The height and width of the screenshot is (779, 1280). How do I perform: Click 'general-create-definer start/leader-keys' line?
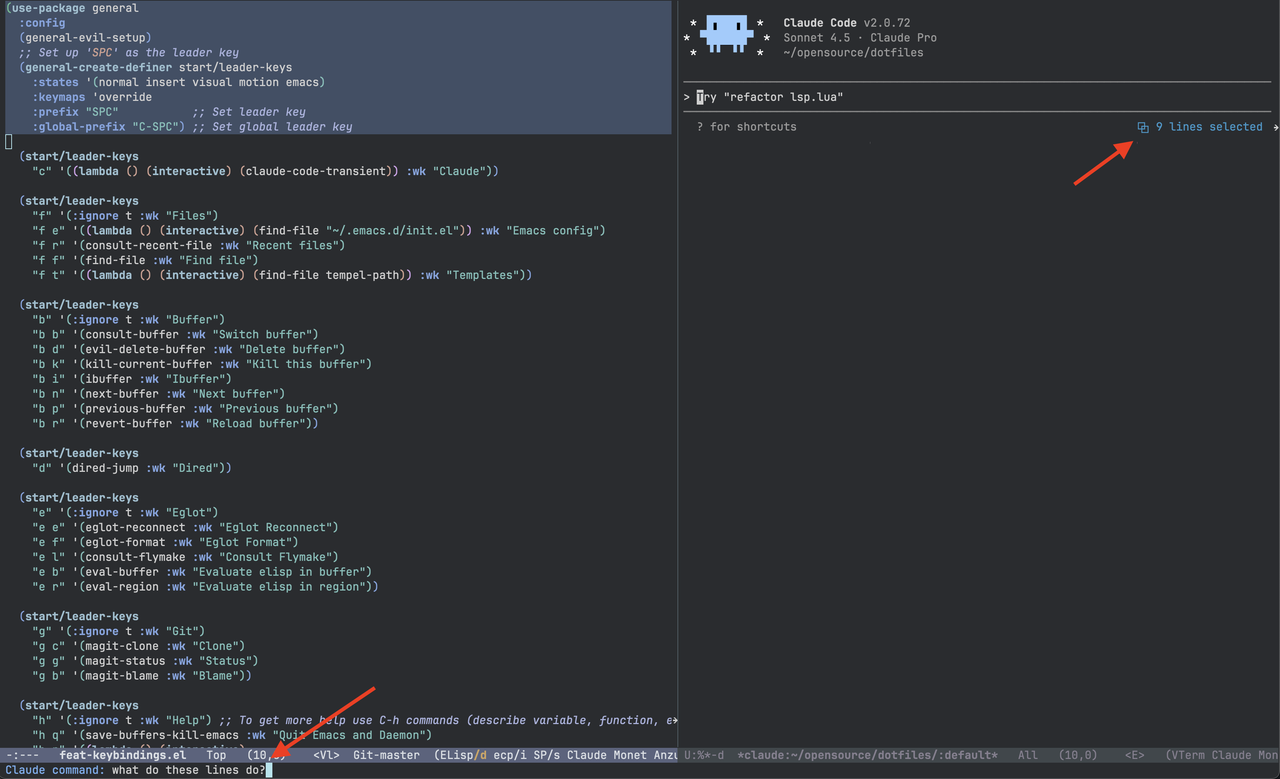[x=156, y=68]
